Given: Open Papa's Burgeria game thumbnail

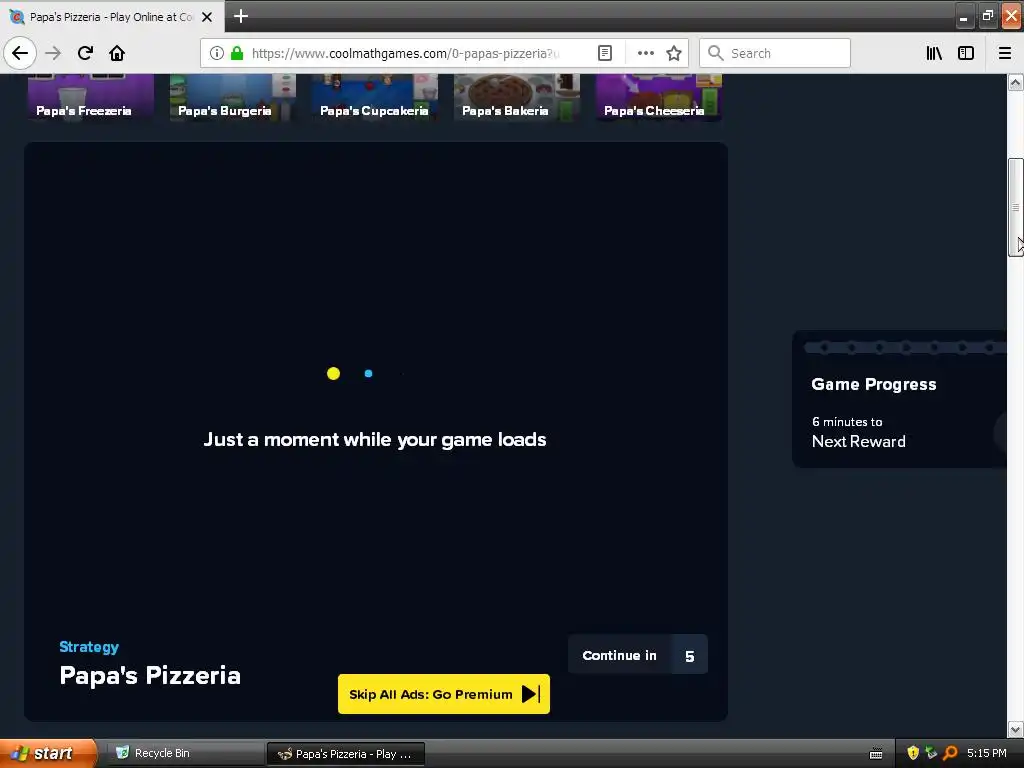Looking at the screenshot, I should pyautogui.click(x=232, y=97).
